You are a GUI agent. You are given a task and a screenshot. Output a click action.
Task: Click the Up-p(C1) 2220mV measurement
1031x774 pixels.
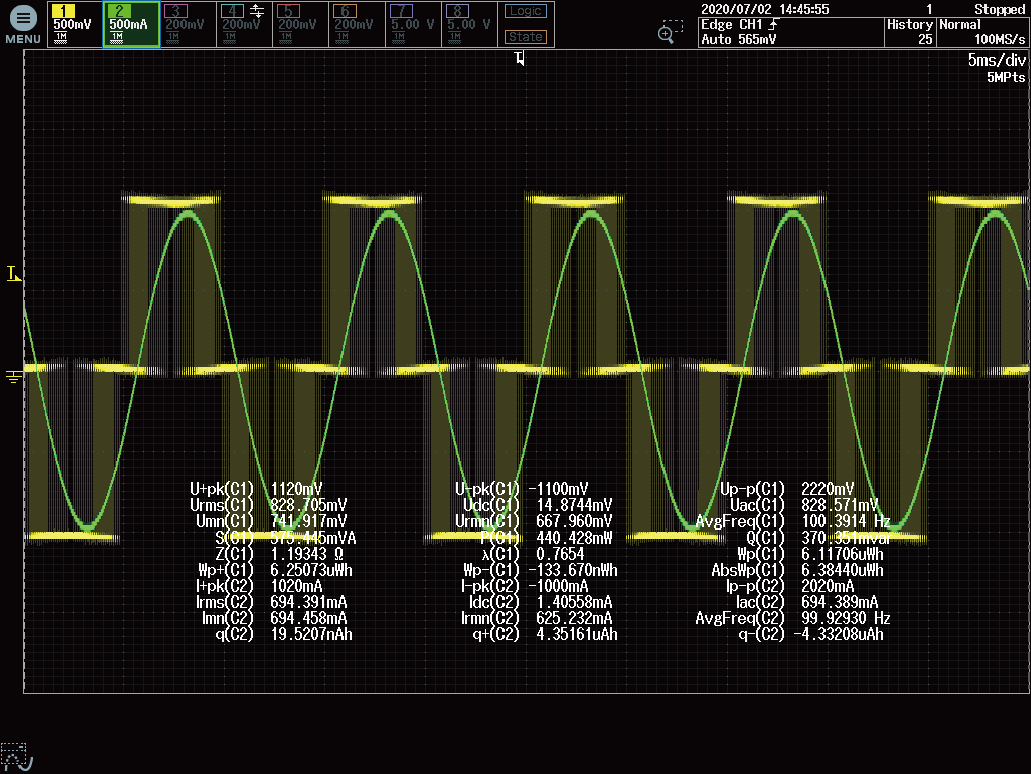pos(787,489)
